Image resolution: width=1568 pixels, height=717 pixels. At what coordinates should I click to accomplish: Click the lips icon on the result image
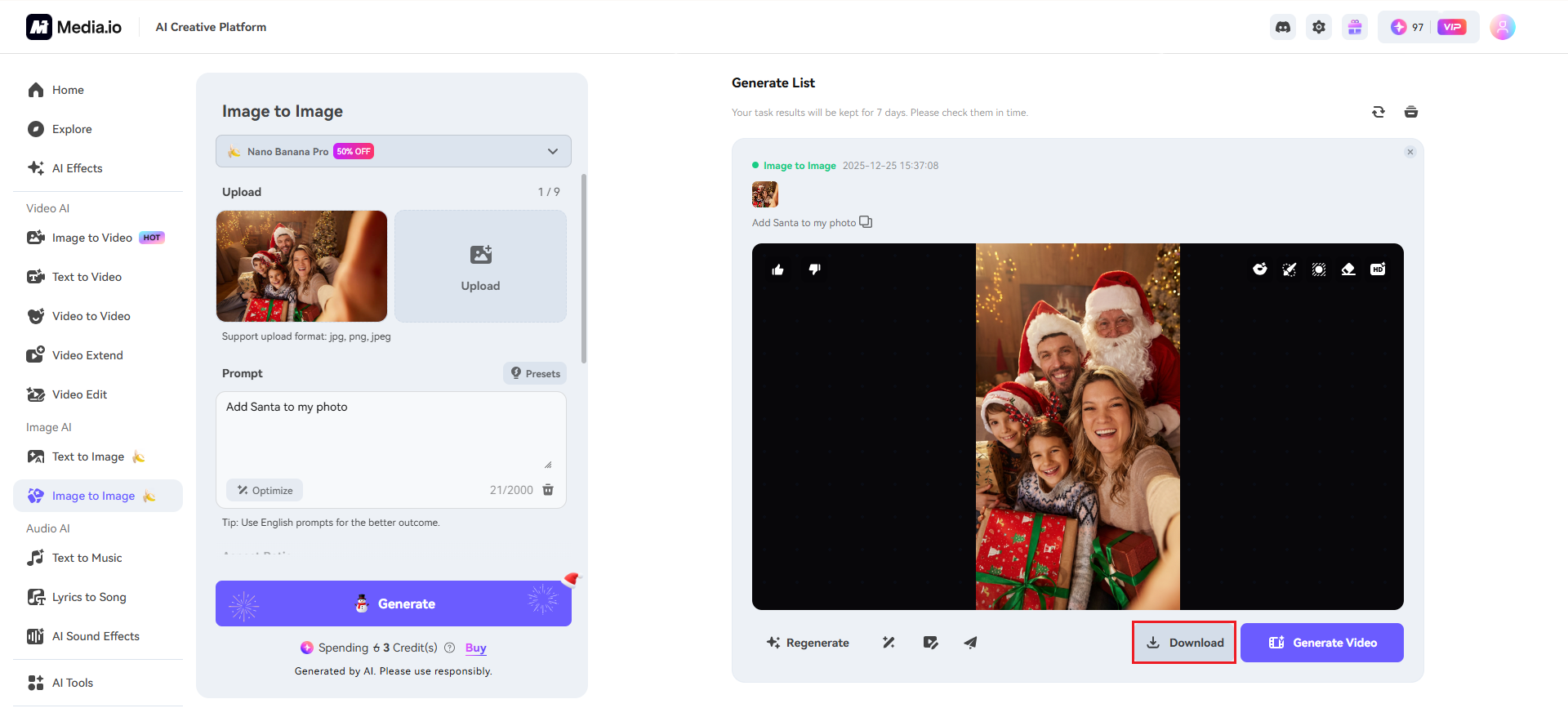coord(1260,269)
